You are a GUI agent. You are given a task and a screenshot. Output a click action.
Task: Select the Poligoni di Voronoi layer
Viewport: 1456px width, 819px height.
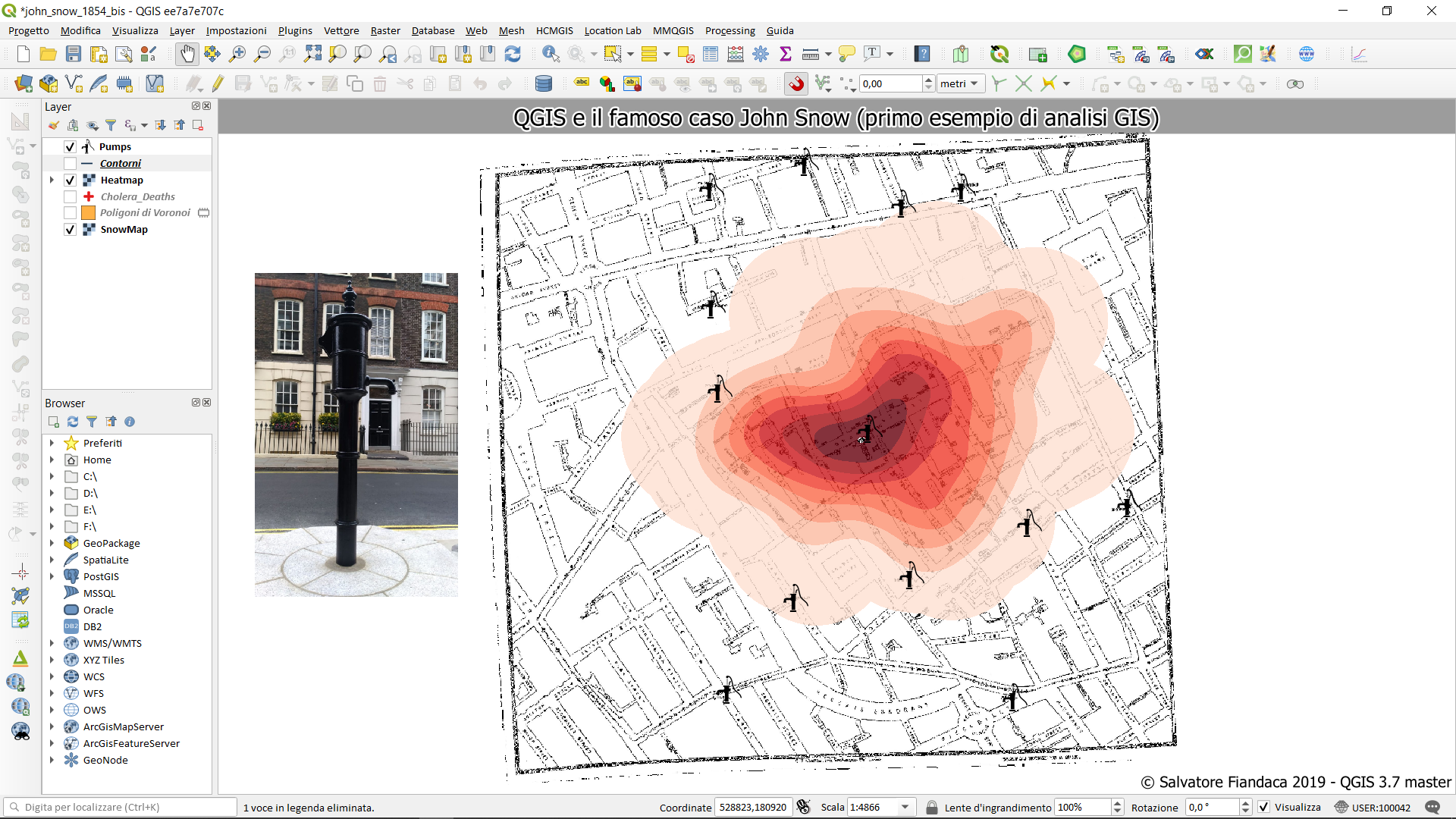[145, 213]
